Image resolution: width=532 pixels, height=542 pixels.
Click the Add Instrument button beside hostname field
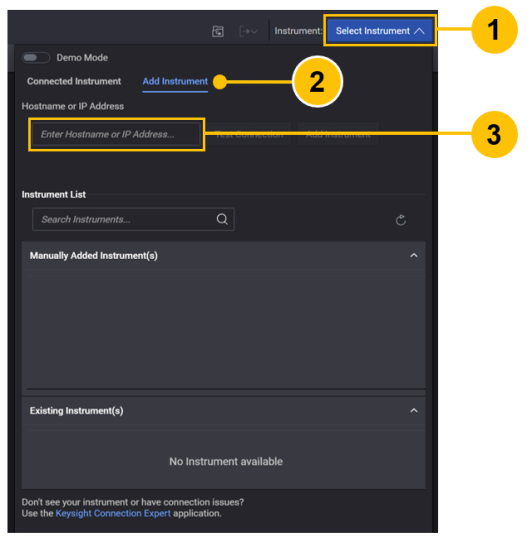[338, 134]
